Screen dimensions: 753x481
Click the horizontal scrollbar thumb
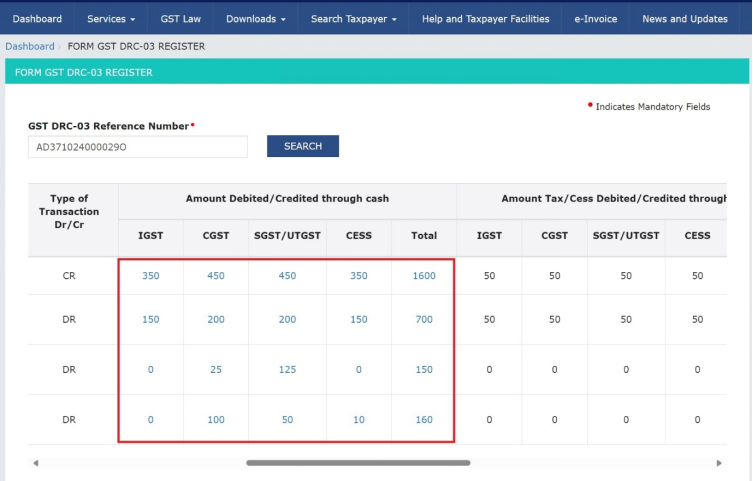[x=358, y=463]
